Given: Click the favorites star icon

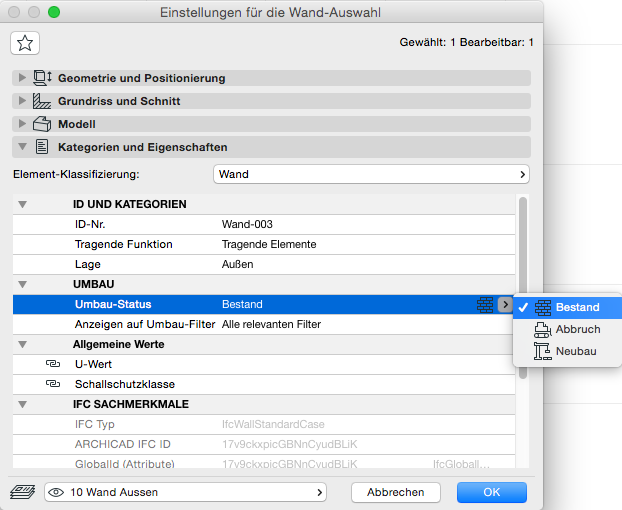Looking at the screenshot, I should coord(25,42).
